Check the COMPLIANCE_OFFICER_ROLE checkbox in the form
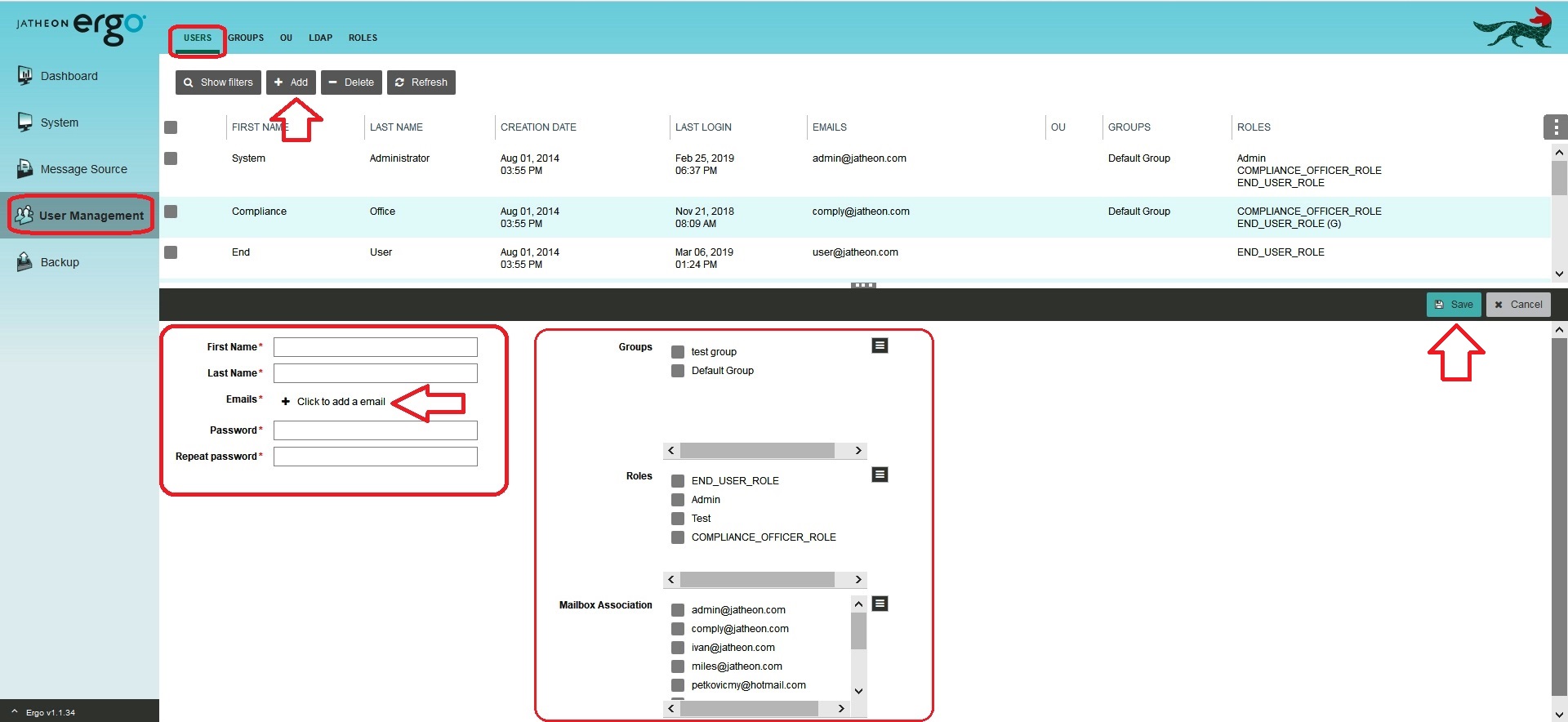The width and height of the screenshot is (1568, 722). [678, 537]
